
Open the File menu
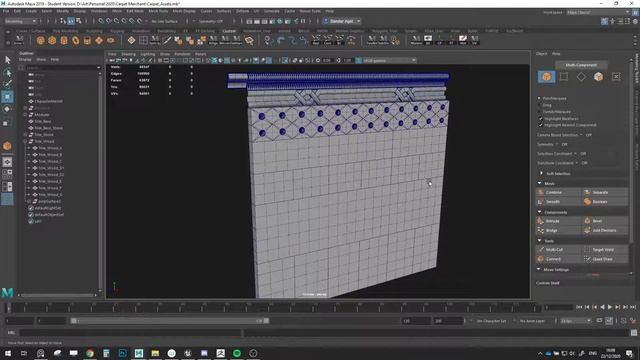coord(6,11)
